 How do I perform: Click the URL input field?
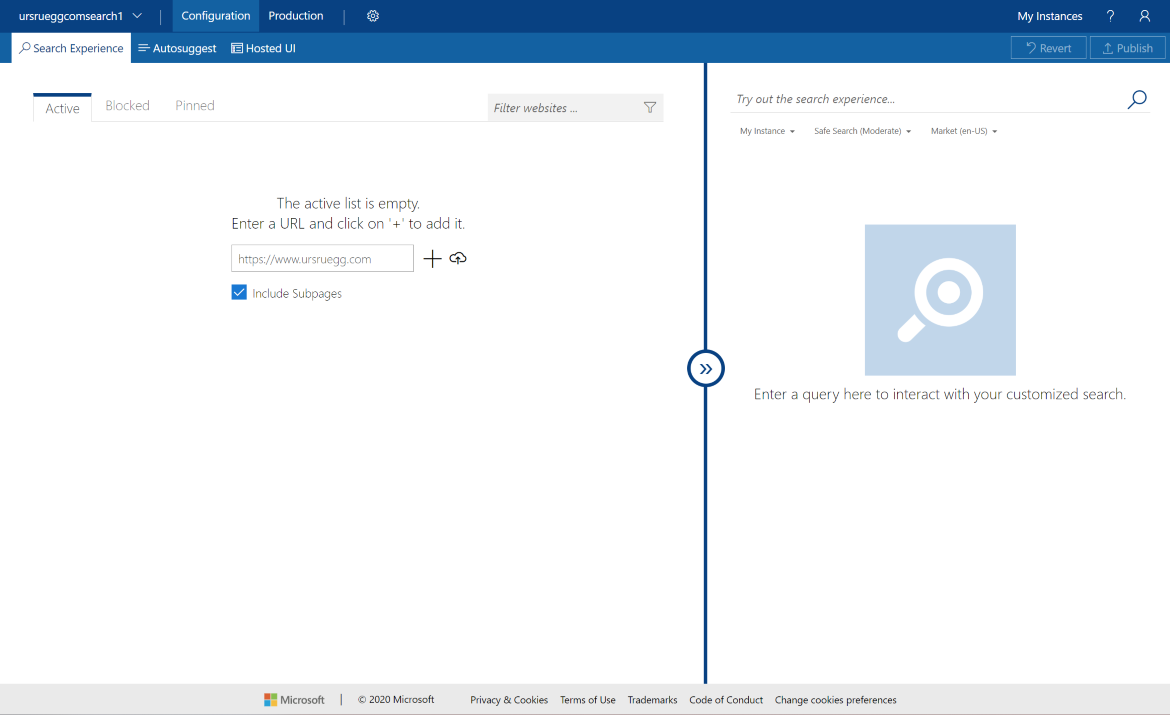click(x=322, y=258)
